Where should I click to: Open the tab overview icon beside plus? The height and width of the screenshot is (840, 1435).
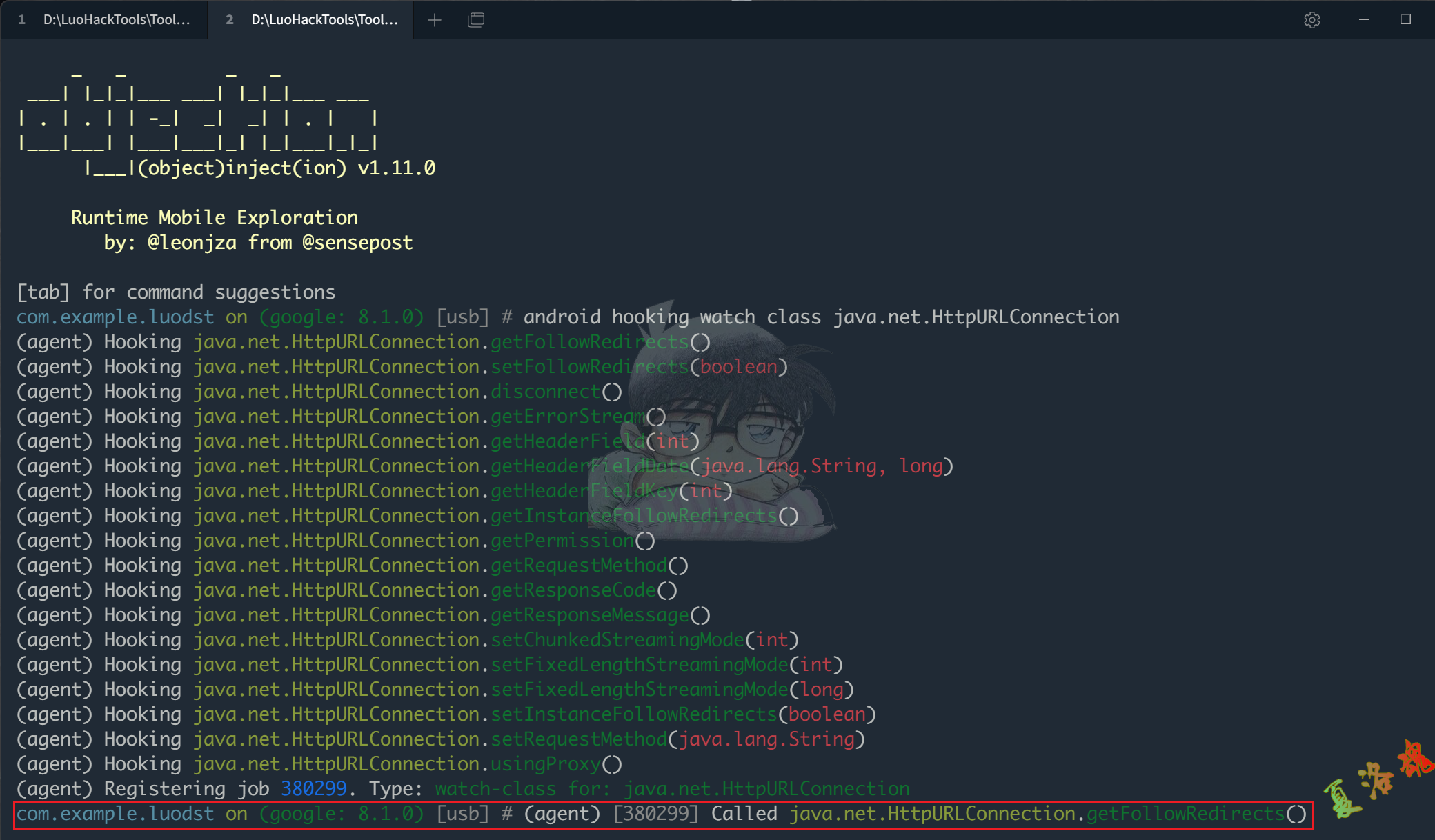point(476,20)
